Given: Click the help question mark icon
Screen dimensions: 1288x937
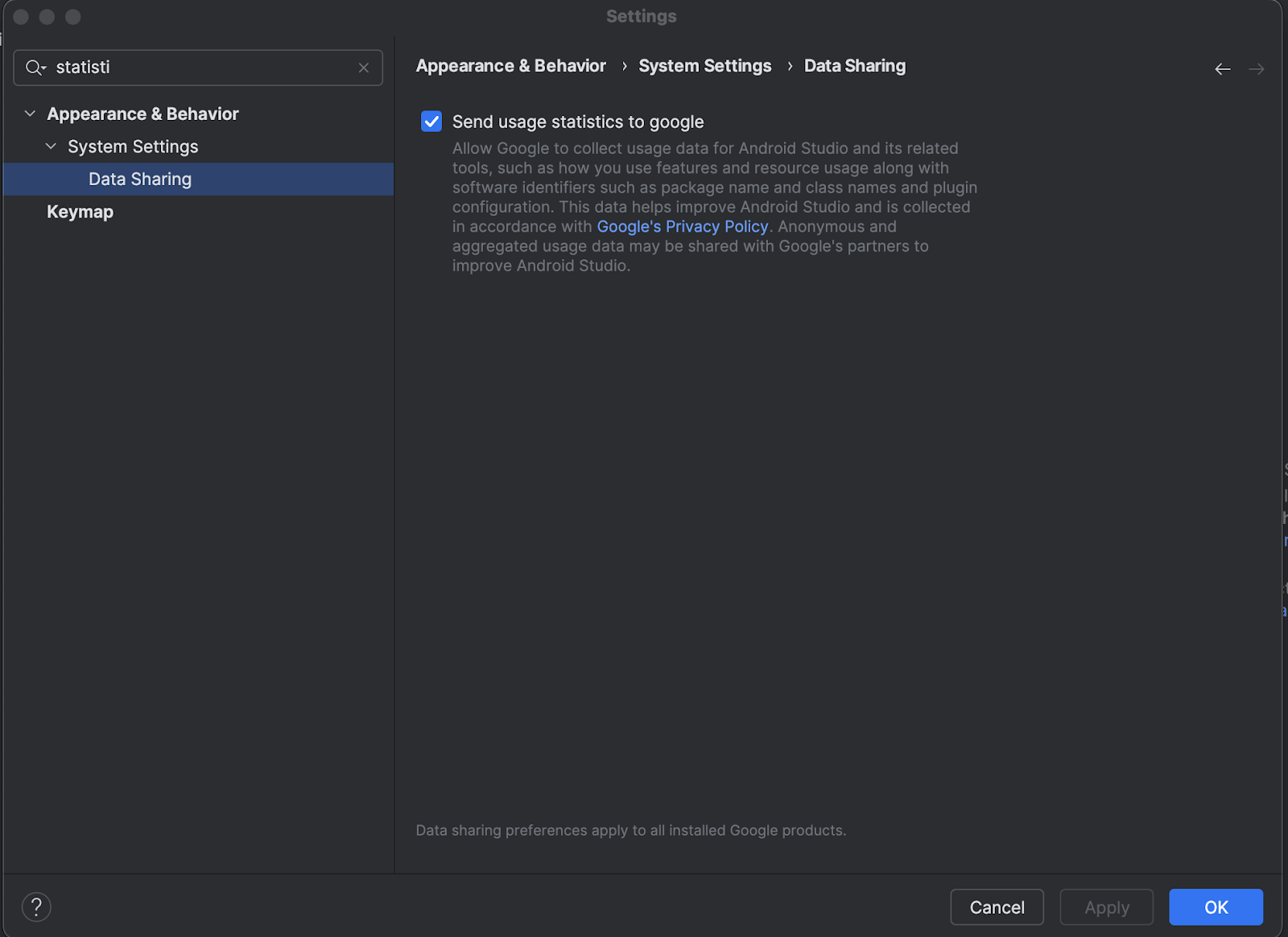Looking at the screenshot, I should point(36,906).
